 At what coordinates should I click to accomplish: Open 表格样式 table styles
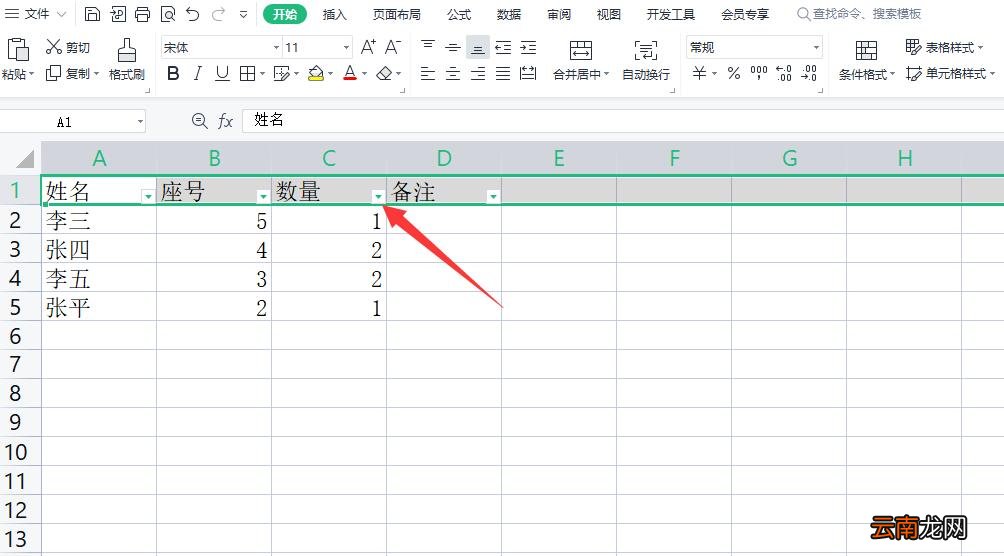coord(944,47)
